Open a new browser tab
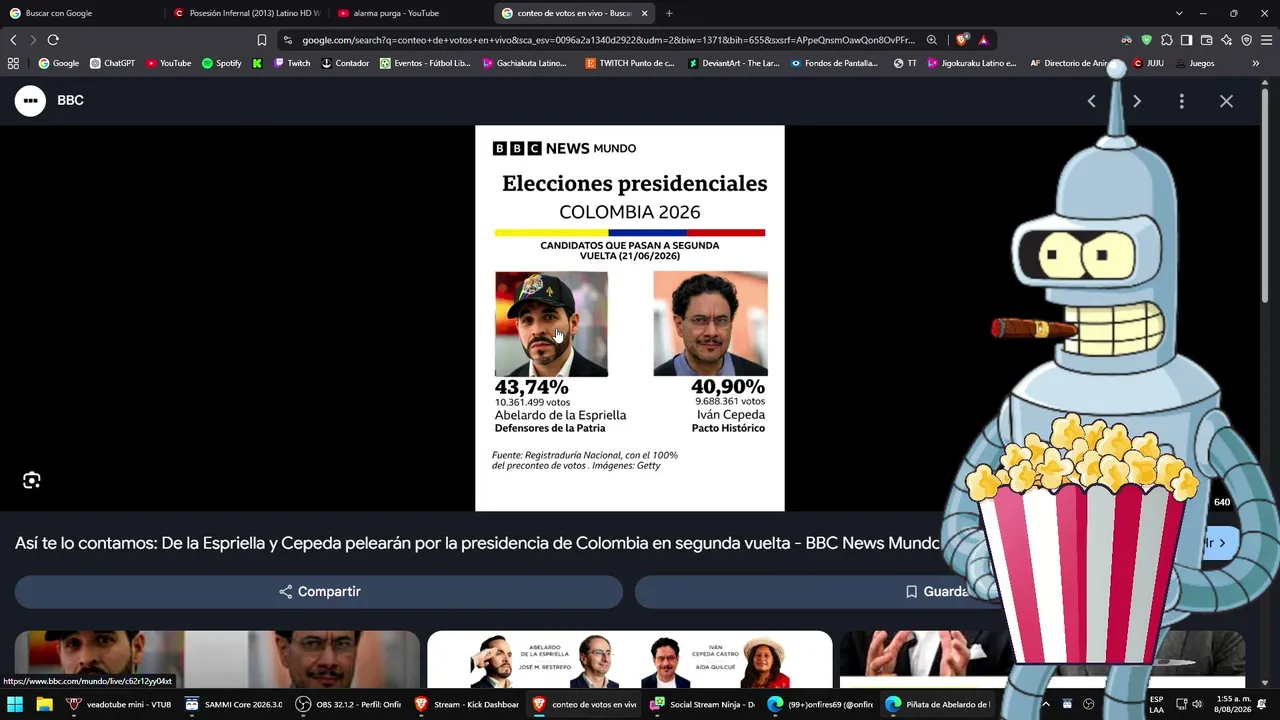1280x720 pixels. click(669, 13)
